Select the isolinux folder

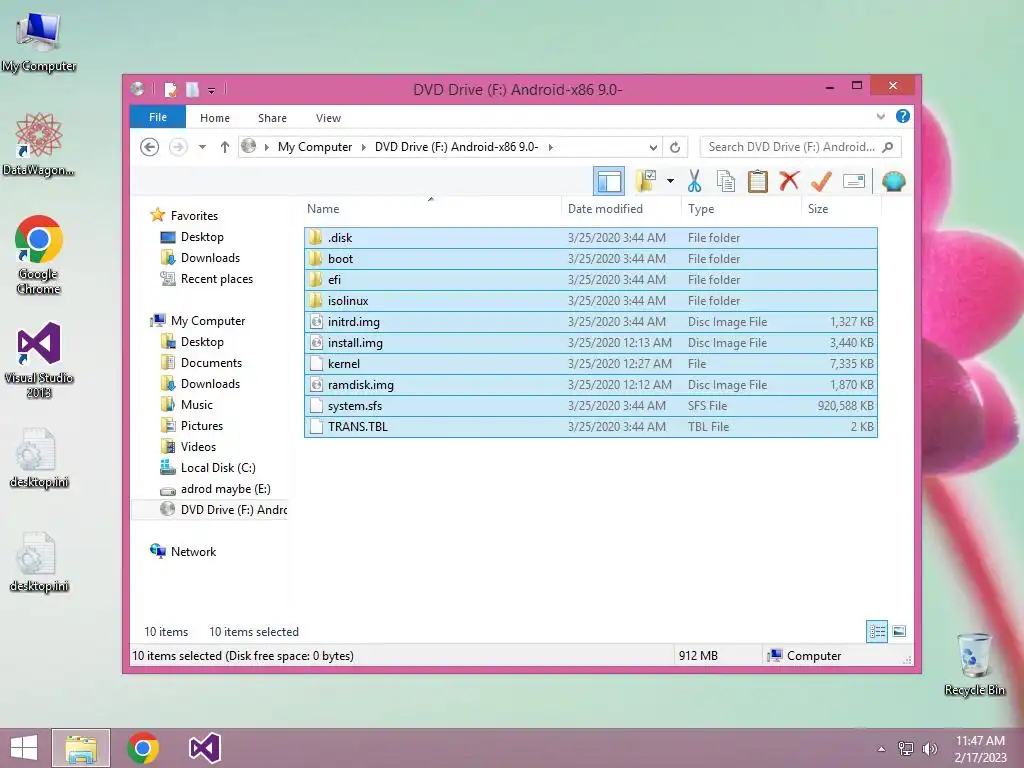(x=590, y=300)
